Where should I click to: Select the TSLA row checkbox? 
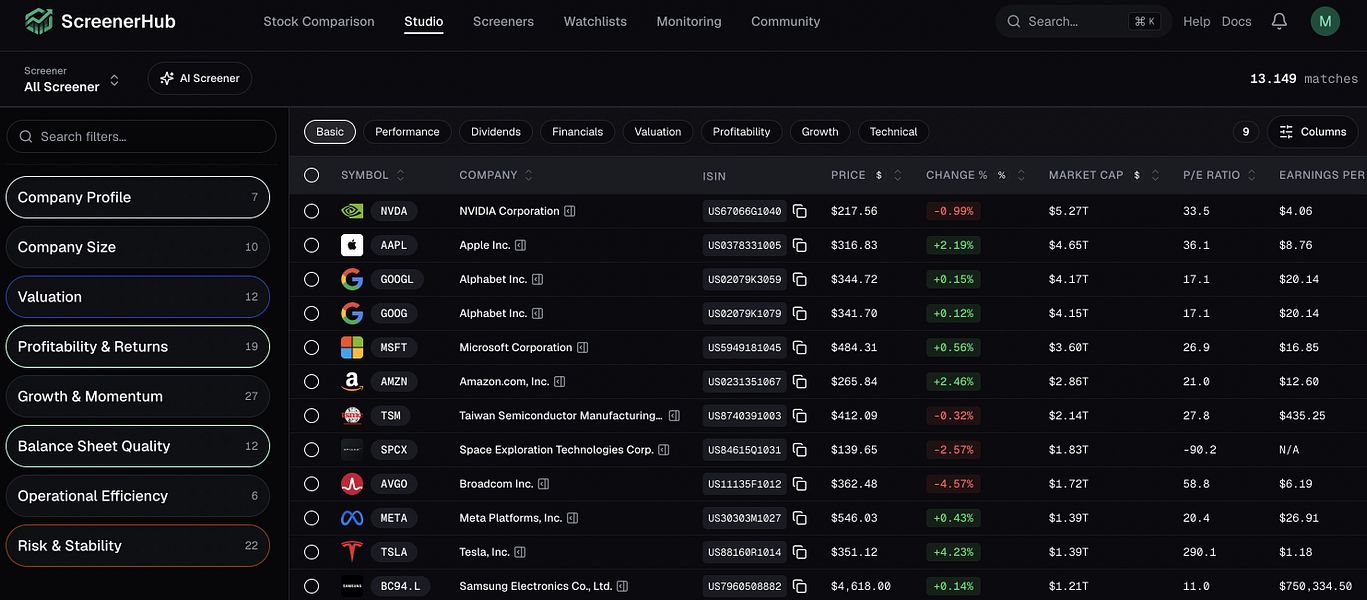coord(311,552)
